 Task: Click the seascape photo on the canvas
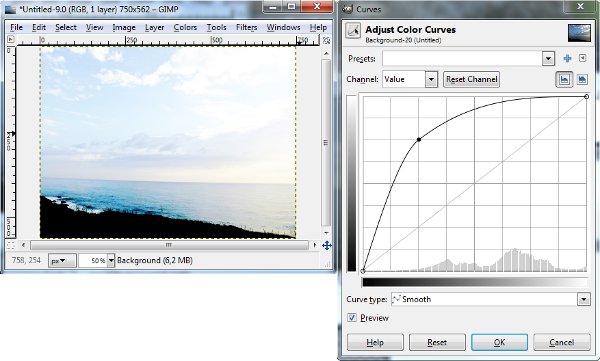[x=168, y=142]
